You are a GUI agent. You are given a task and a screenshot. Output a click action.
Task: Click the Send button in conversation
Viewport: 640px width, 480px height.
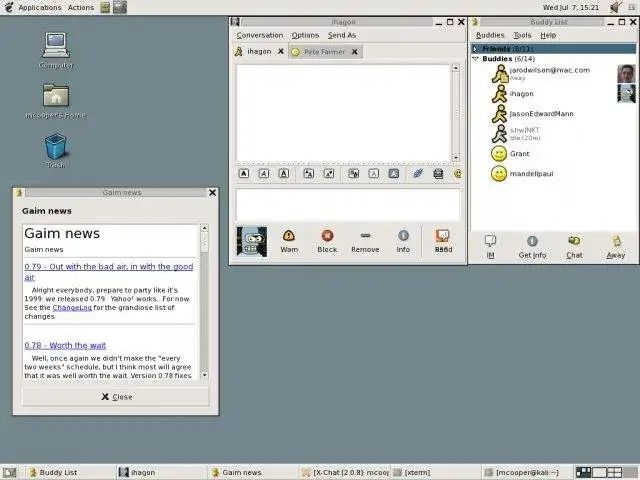(x=443, y=241)
